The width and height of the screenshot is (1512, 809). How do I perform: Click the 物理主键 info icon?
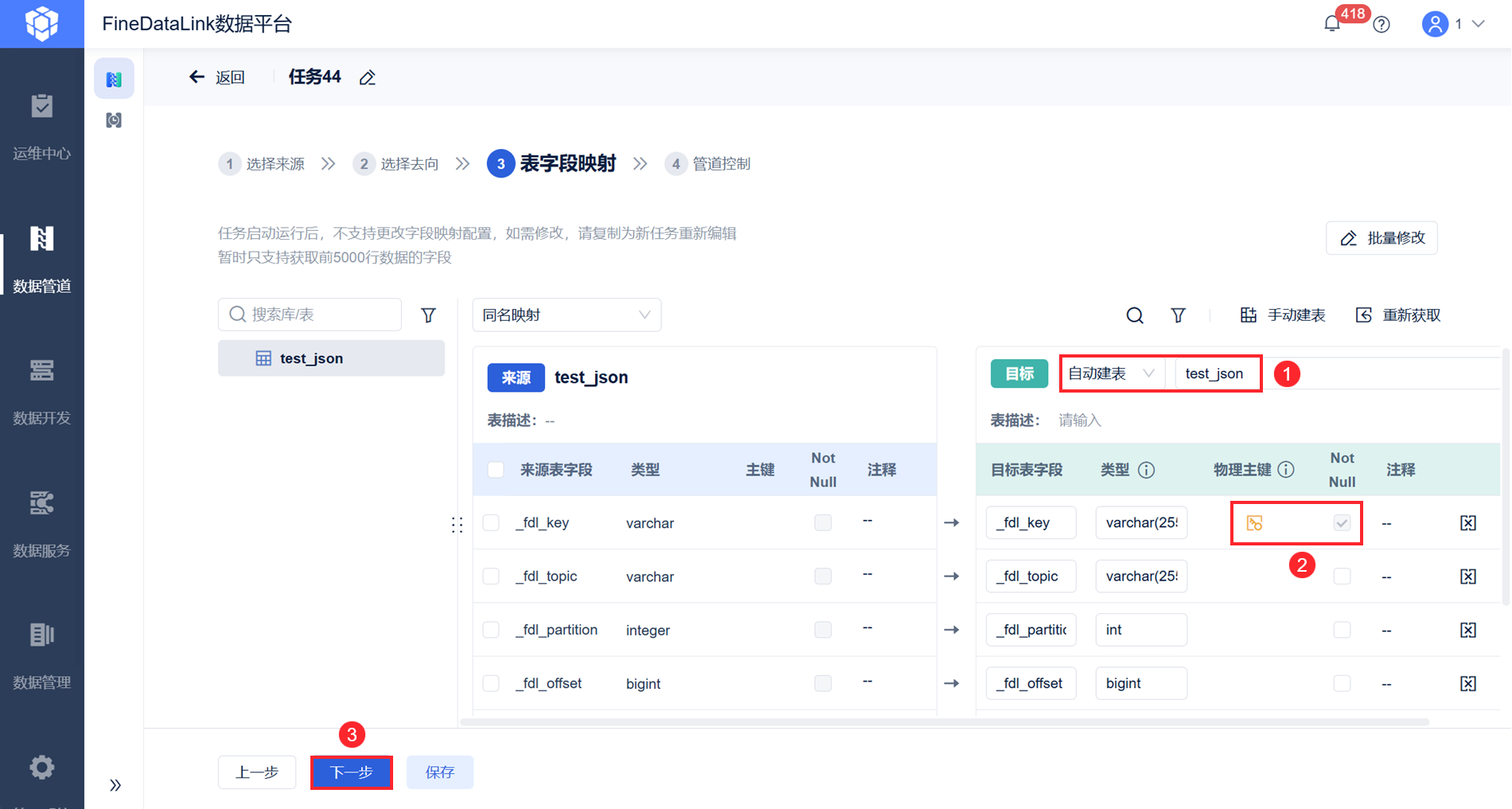pyautogui.click(x=1286, y=470)
